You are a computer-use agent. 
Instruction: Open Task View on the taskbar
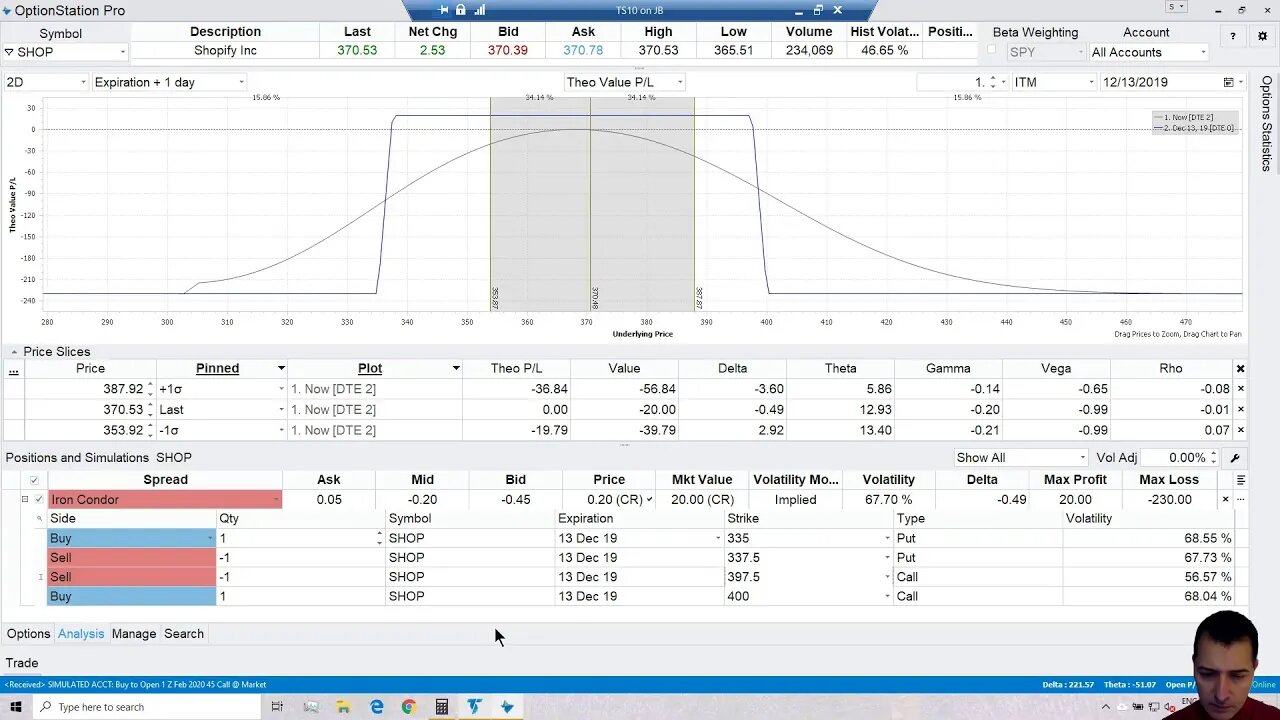pos(277,707)
